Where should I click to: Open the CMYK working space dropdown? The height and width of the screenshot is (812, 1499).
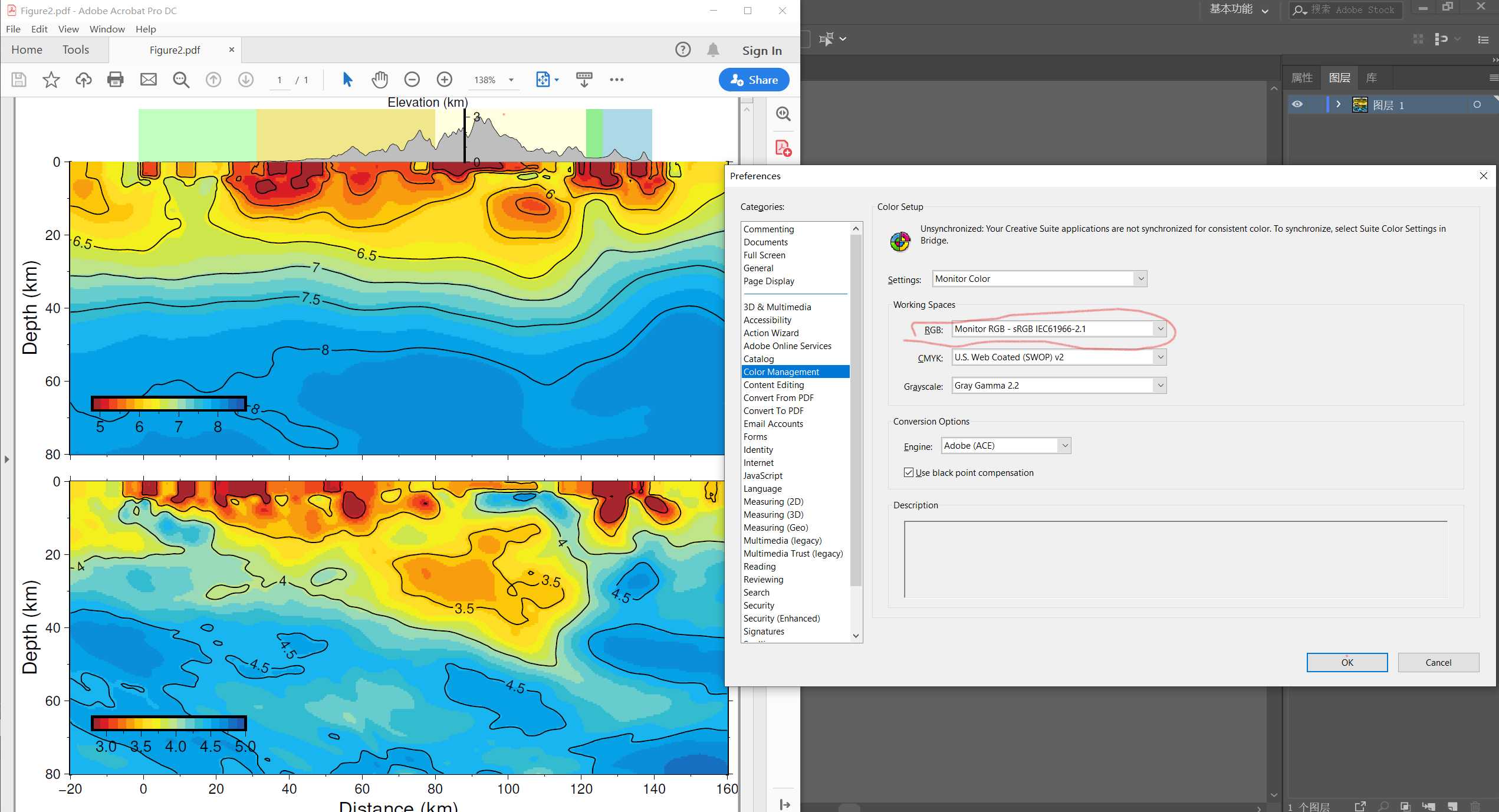pyautogui.click(x=1160, y=357)
